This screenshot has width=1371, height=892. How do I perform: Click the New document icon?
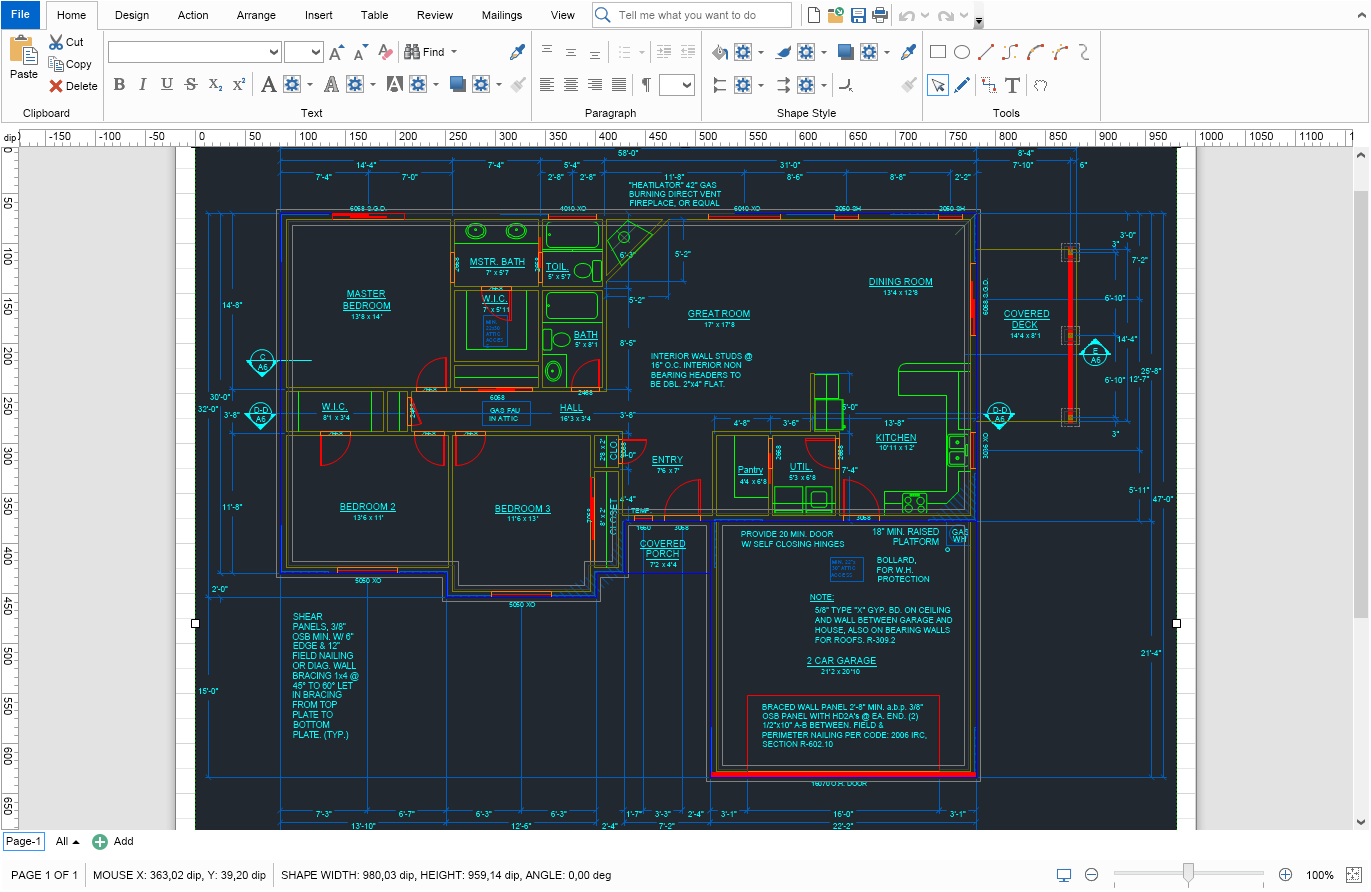click(814, 15)
